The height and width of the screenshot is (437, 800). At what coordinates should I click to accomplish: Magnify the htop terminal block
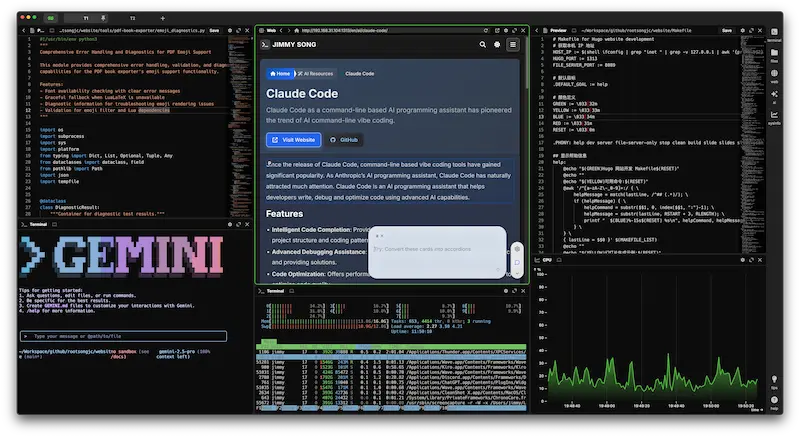[x=514, y=291]
